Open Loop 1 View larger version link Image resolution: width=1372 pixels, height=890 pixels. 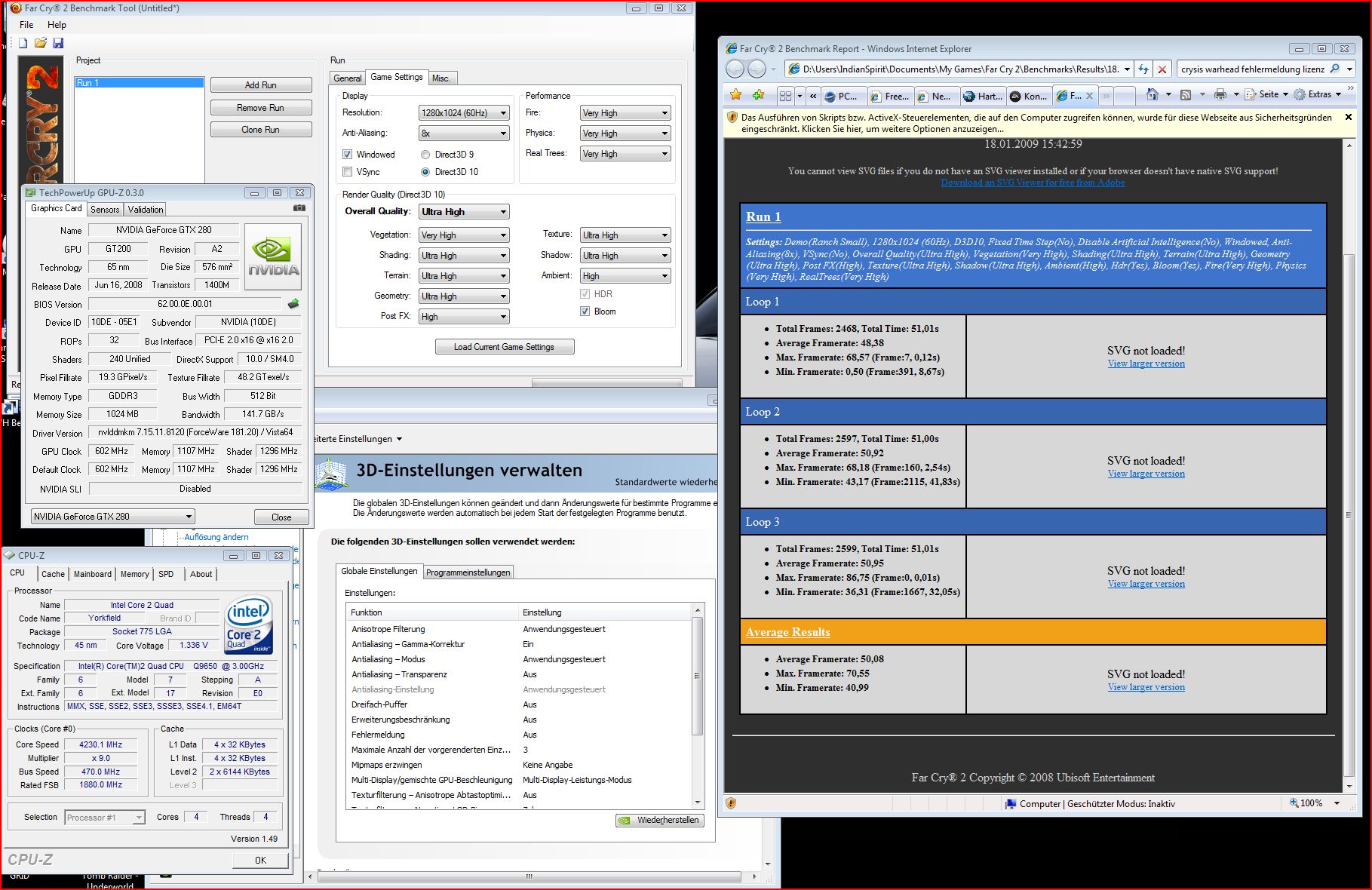1146,364
